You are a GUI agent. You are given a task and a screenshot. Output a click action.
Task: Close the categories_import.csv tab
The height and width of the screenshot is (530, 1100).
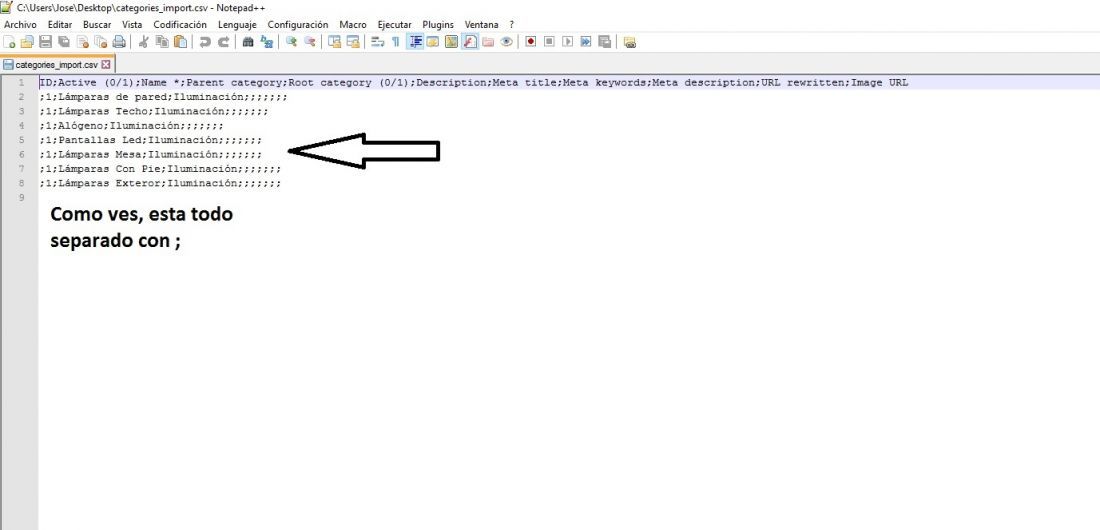[x=106, y=65]
